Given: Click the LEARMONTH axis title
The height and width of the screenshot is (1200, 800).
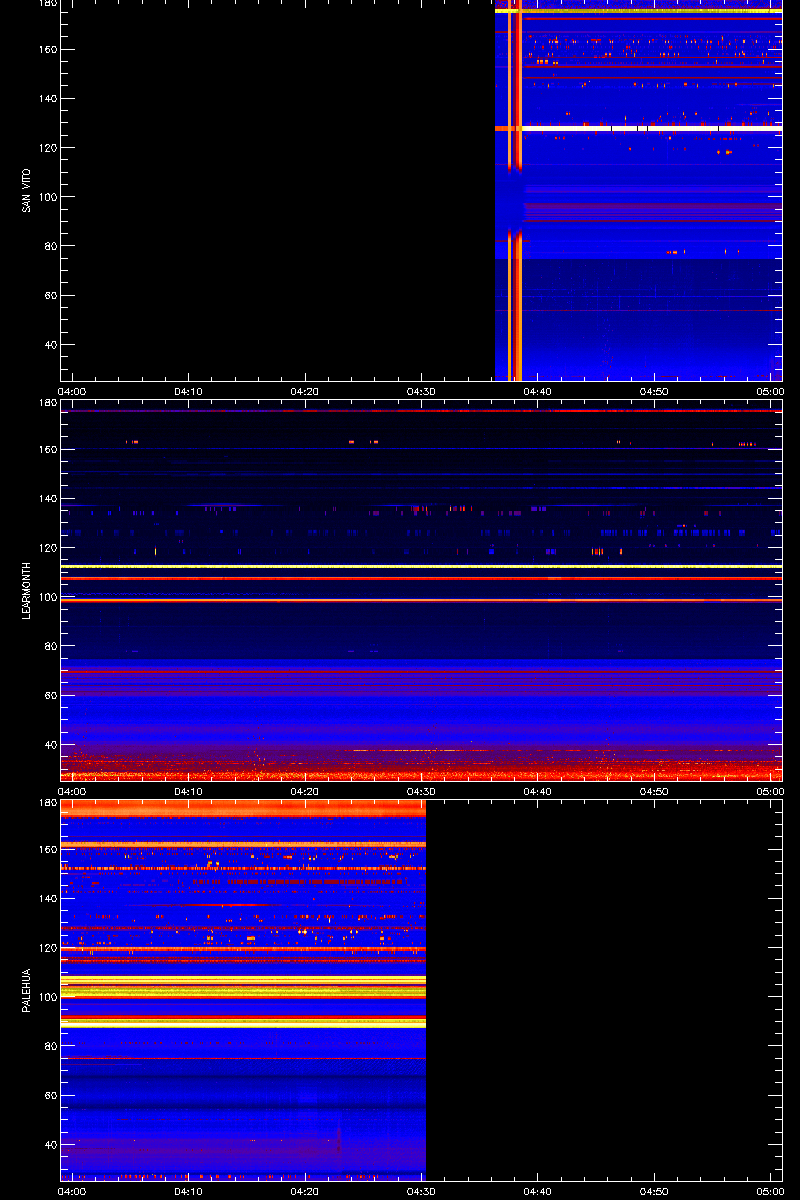Looking at the screenshot, I should pos(27,589).
